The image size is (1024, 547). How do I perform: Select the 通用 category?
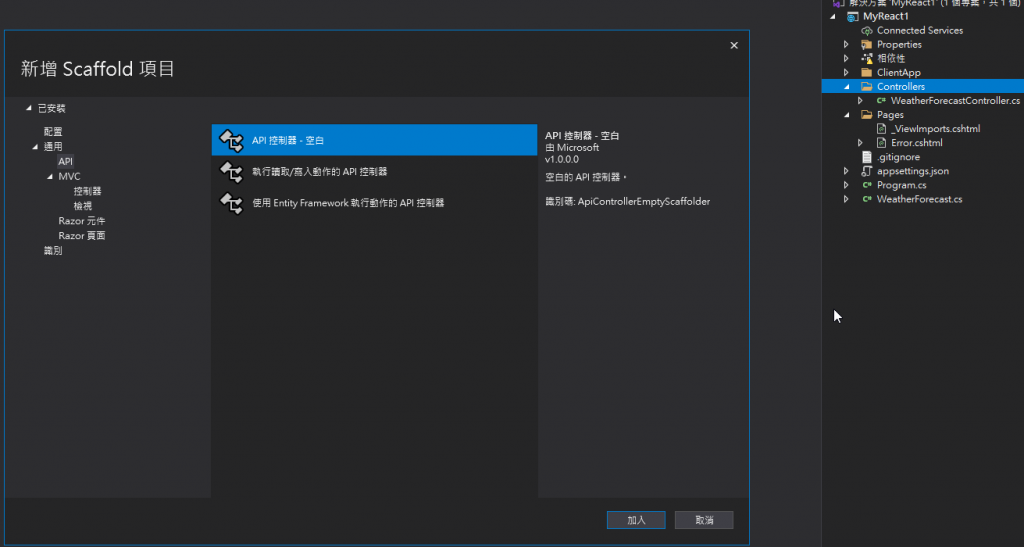(53, 147)
